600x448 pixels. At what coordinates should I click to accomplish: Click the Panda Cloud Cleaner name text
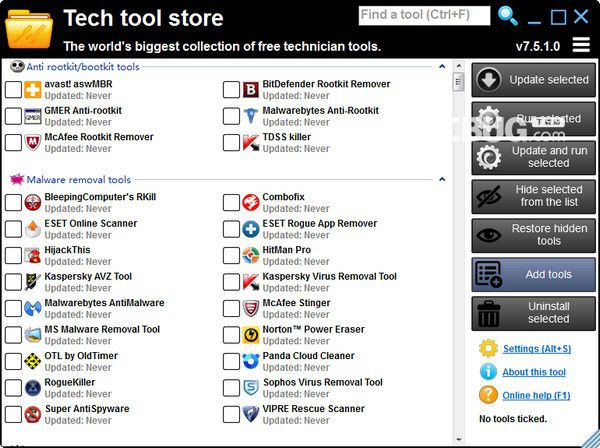[308, 356]
